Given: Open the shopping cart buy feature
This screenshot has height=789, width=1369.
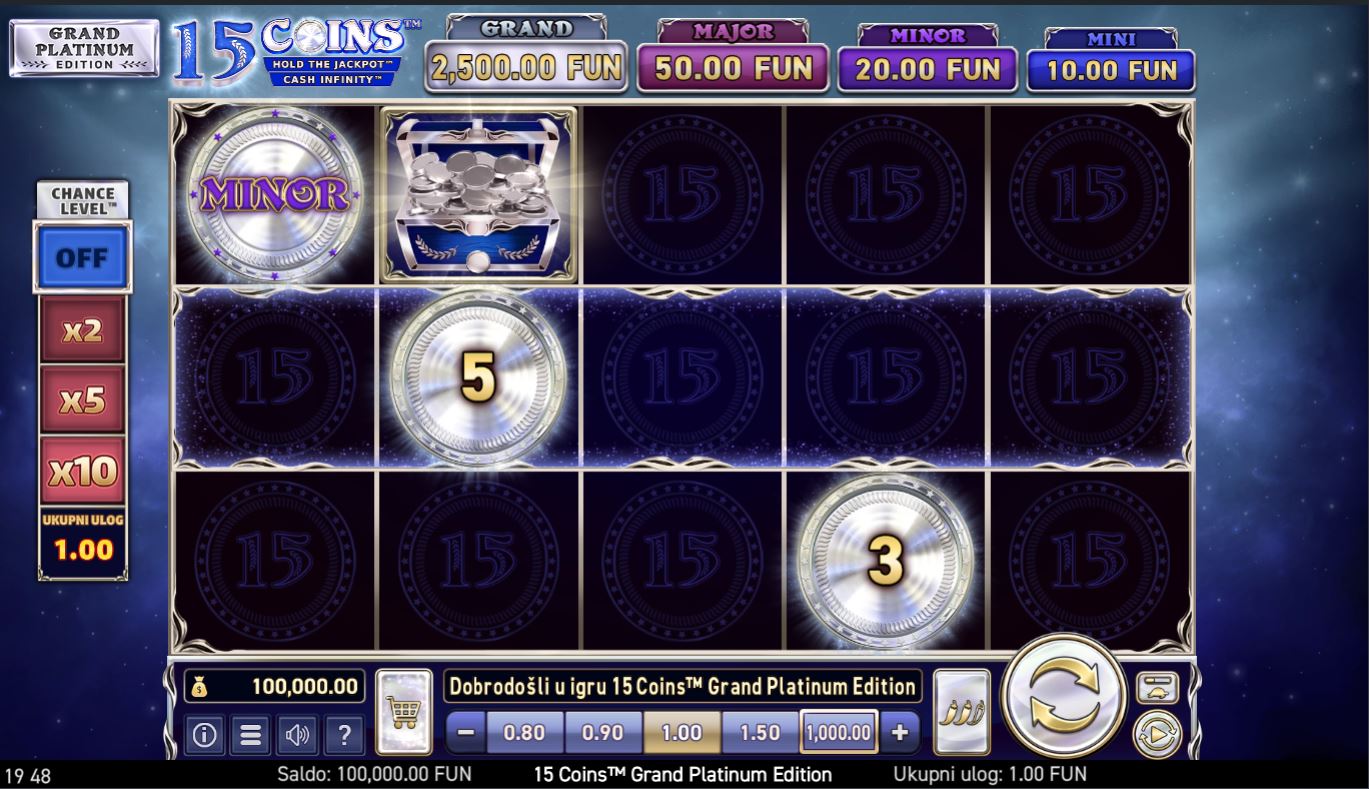Looking at the screenshot, I should pyautogui.click(x=404, y=712).
